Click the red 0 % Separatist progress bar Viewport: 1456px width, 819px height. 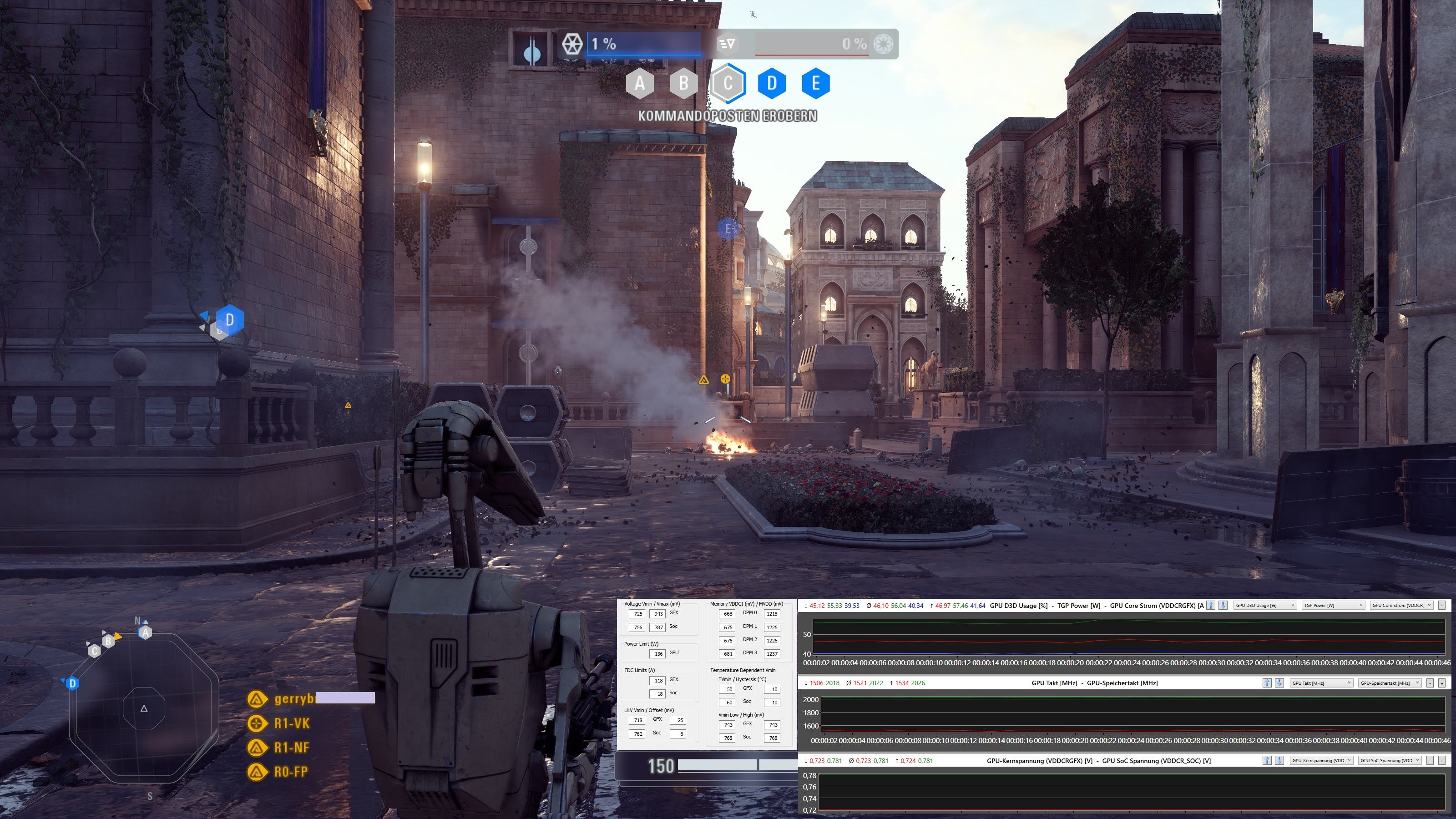pos(812,44)
